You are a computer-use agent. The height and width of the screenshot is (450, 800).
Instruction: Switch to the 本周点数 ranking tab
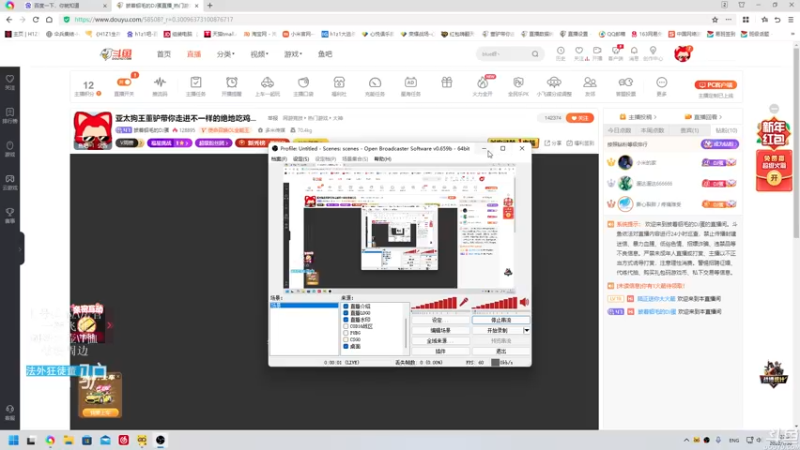click(652, 131)
